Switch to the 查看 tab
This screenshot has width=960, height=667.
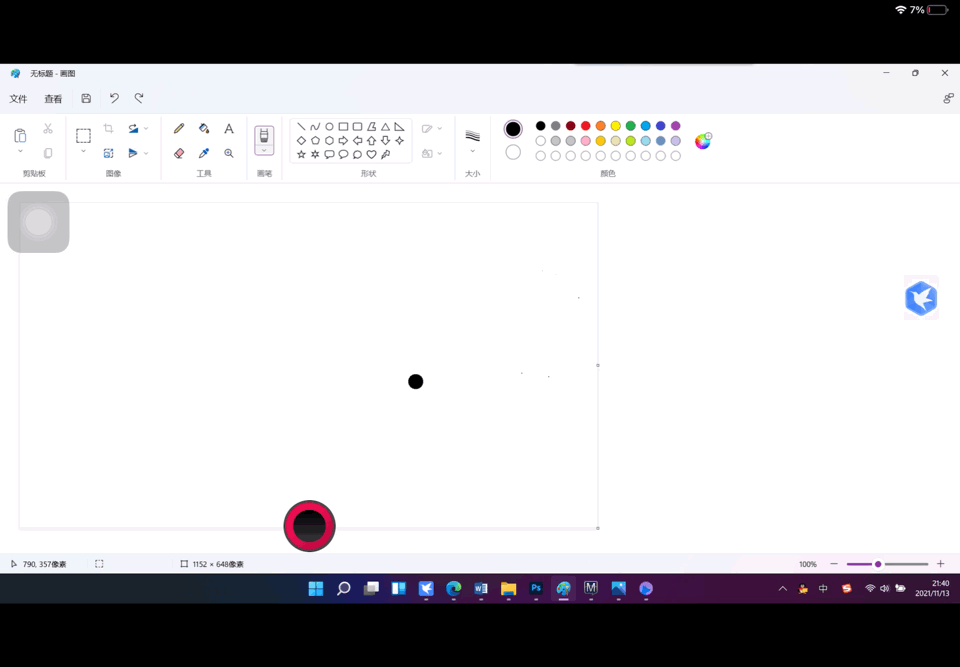pyautogui.click(x=51, y=98)
